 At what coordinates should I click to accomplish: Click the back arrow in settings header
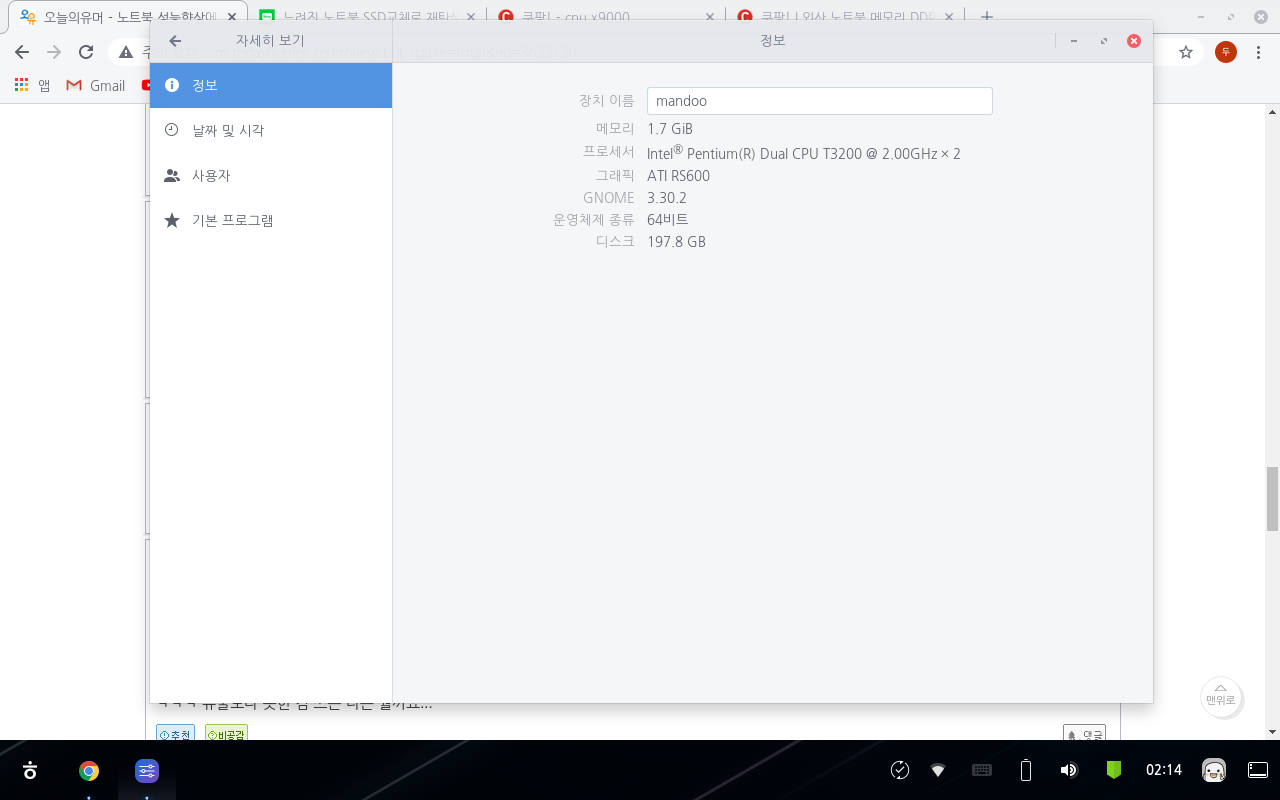(175, 41)
